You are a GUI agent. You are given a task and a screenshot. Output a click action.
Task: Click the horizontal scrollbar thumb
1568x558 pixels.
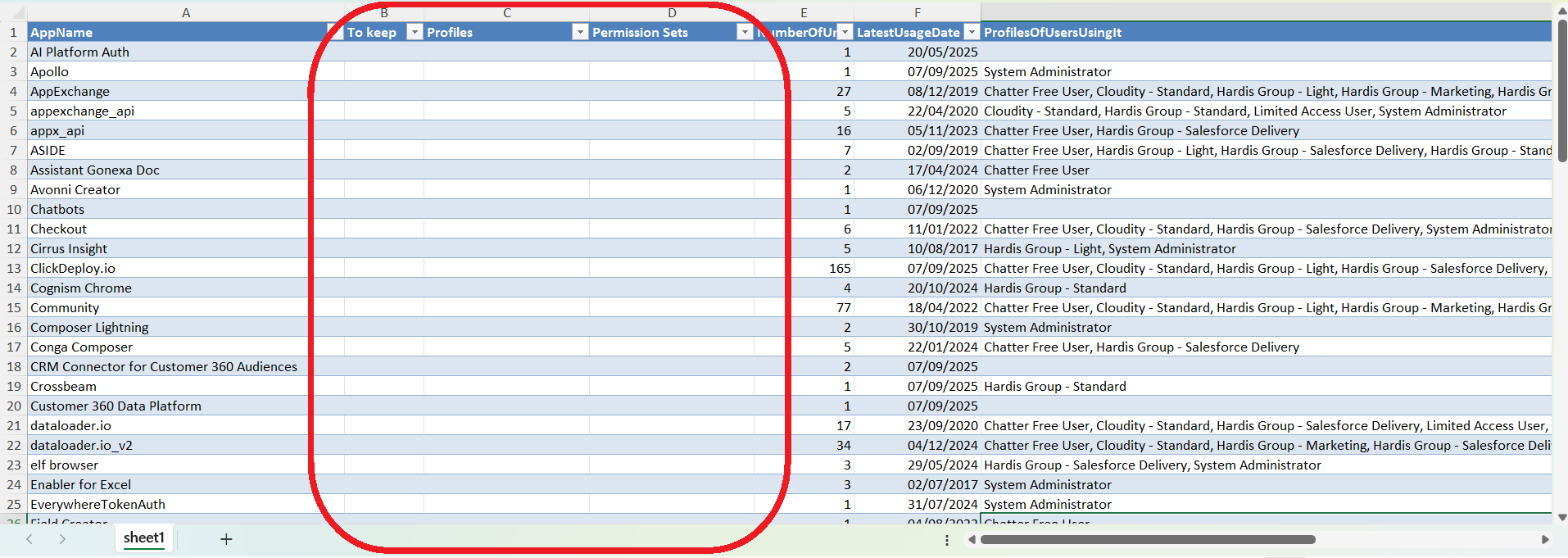coord(1148,539)
